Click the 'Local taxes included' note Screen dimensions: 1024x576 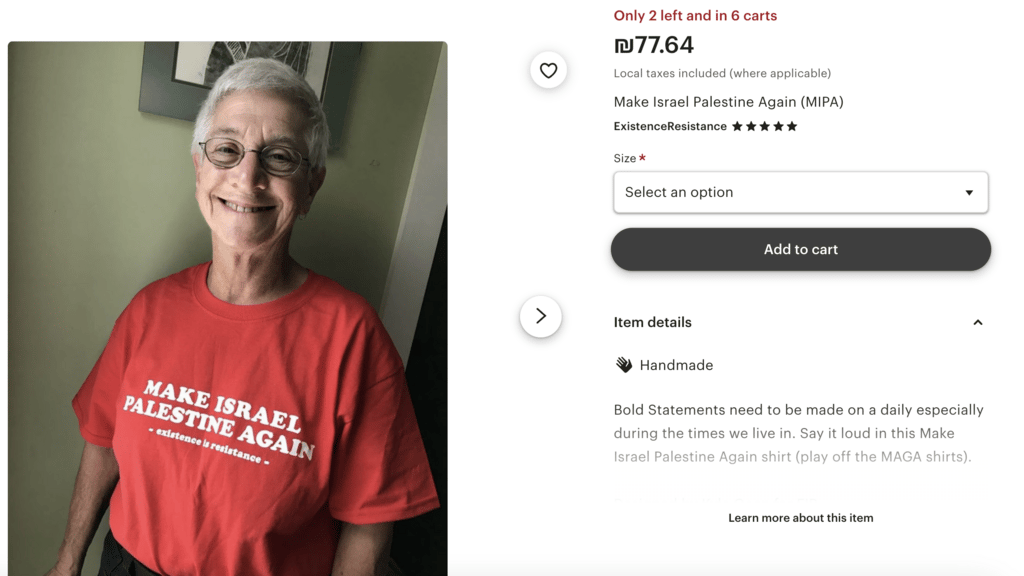722,73
